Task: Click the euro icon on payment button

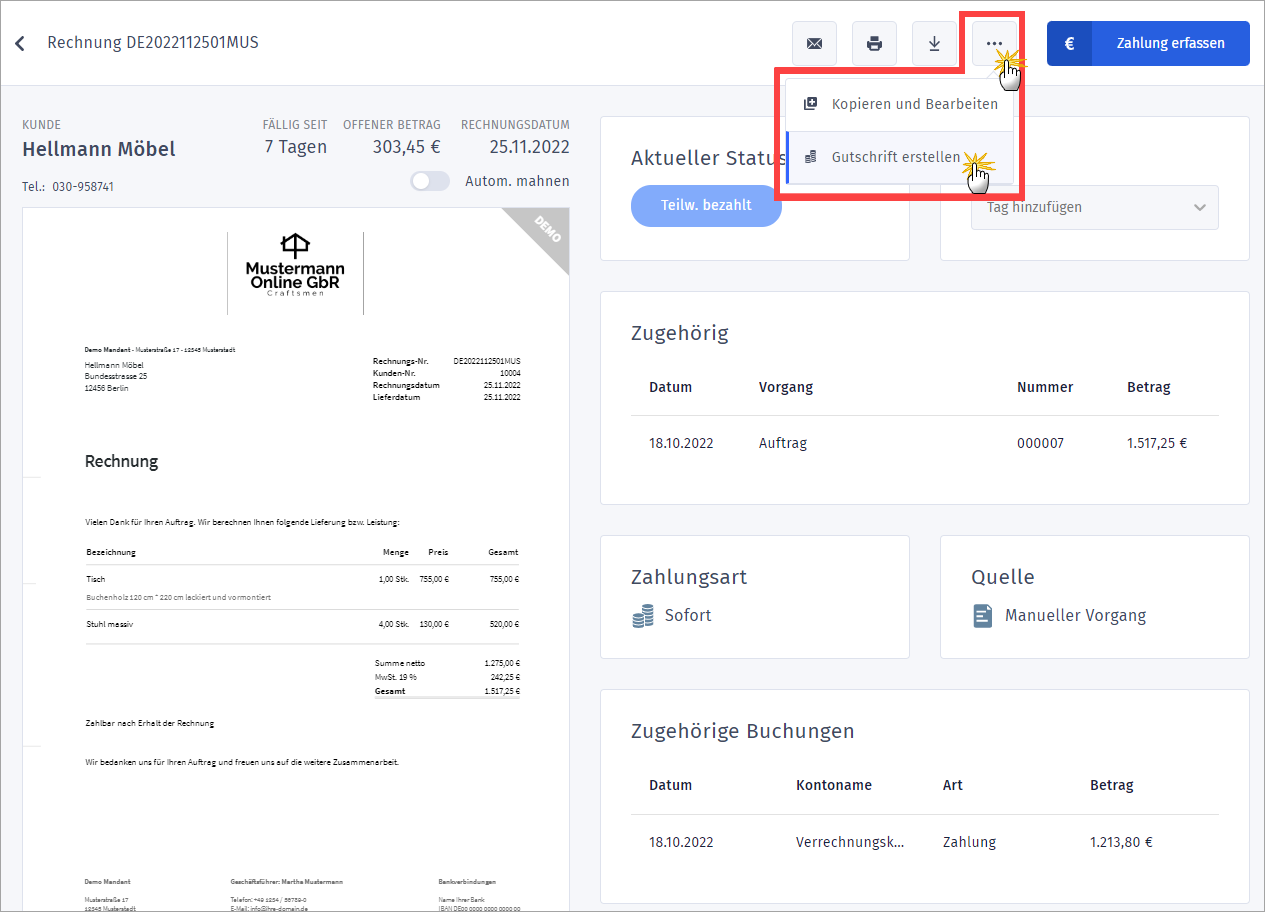Action: (1069, 44)
